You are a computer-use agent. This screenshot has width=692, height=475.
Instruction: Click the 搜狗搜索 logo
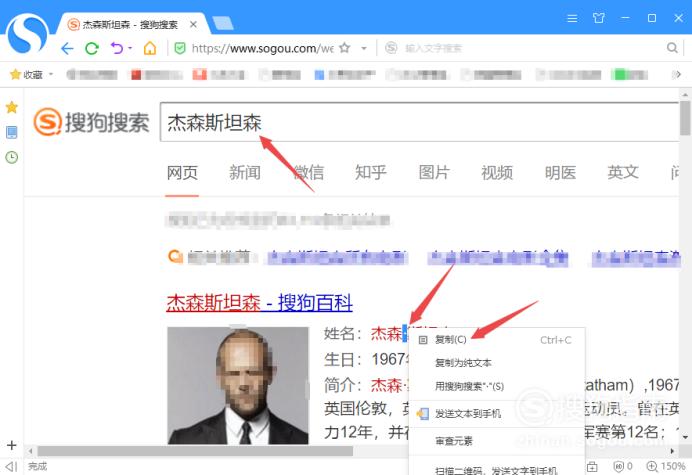click(x=91, y=121)
